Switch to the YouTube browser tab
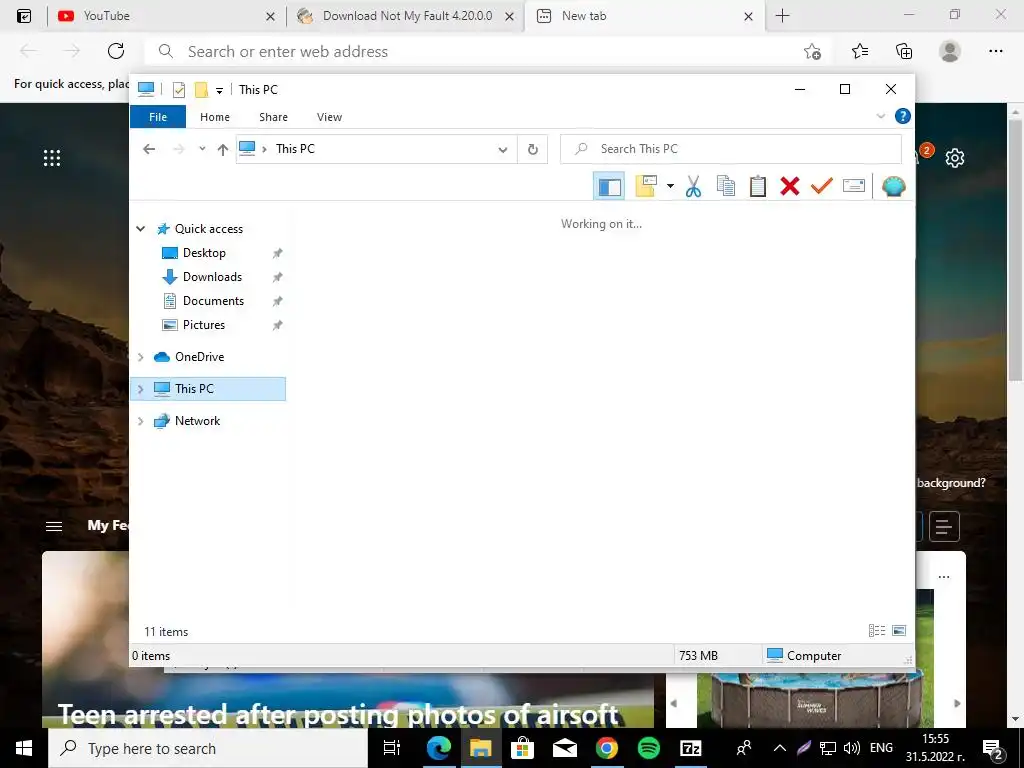This screenshot has width=1024, height=768. pos(165,16)
